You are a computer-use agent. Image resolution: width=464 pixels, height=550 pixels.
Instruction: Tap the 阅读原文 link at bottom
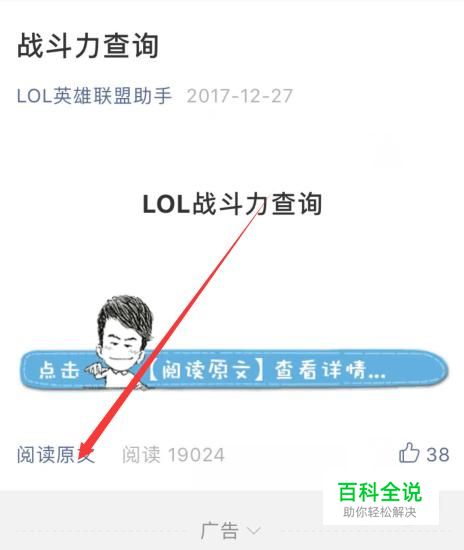(x=56, y=455)
